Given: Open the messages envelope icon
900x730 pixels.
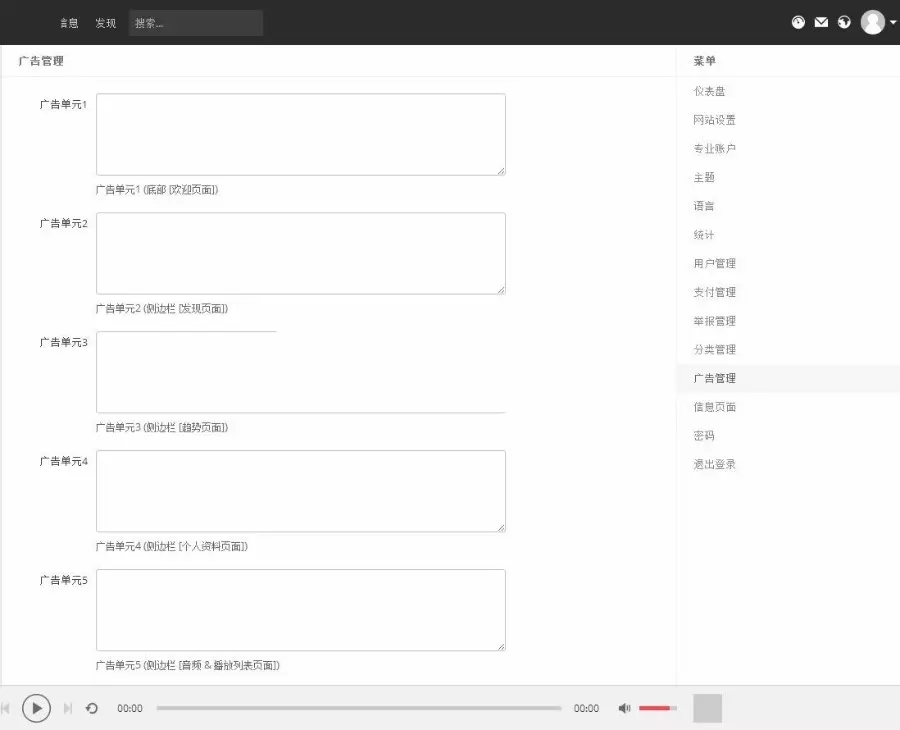Looking at the screenshot, I should (821, 22).
